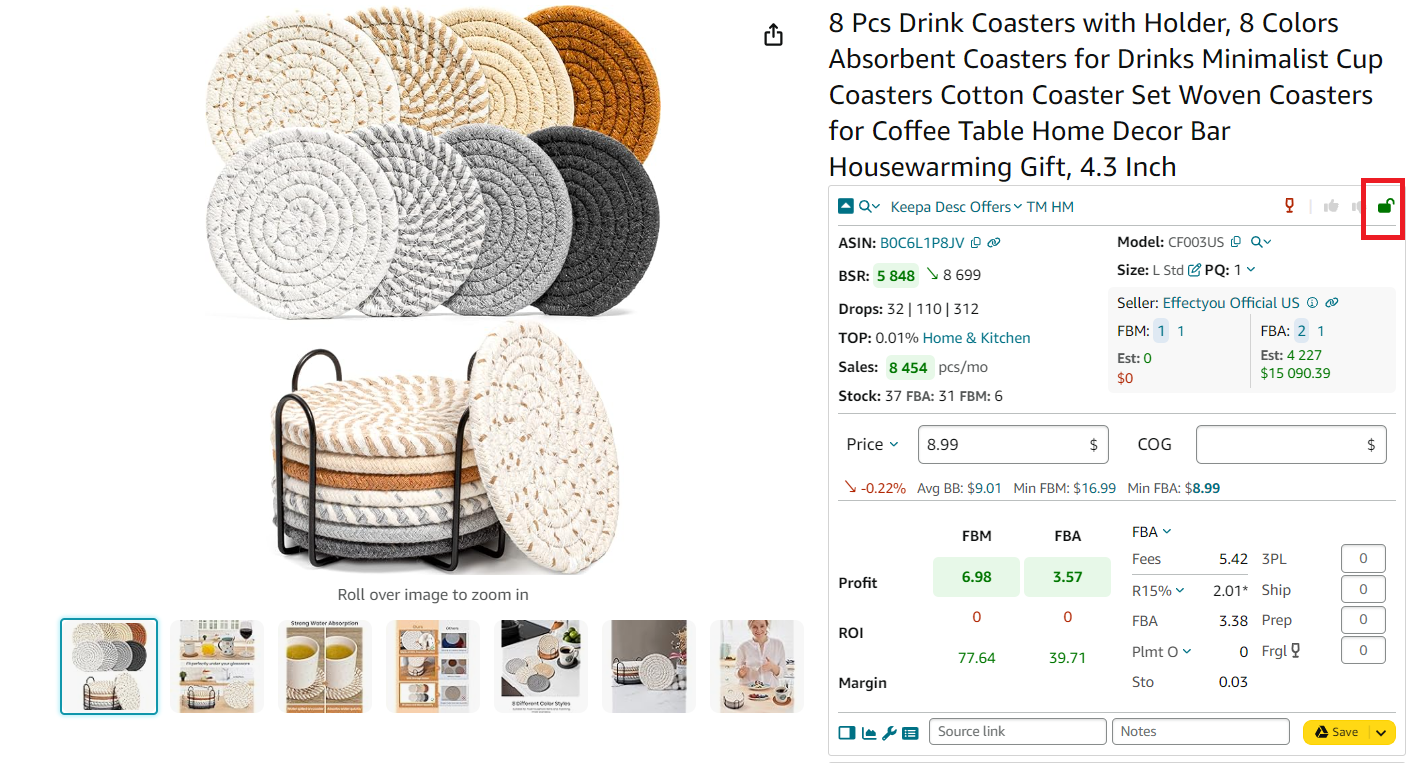Viewport: 1410px width, 763px height.
Task: Expand the Save button dropdown arrow
Action: pos(1381,732)
